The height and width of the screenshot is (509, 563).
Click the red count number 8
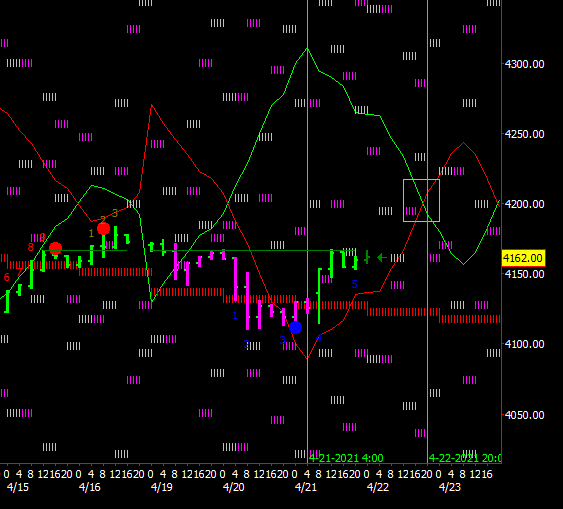point(31,247)
